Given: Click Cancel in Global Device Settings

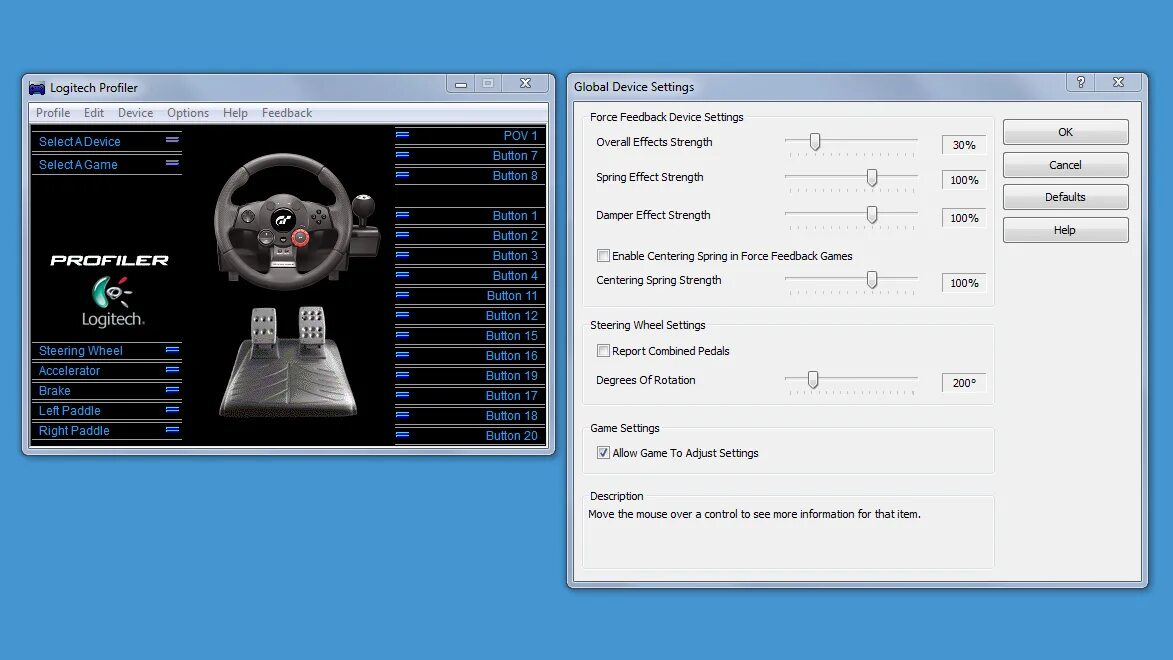Looking at the screenshot, I should (1065, 165).
